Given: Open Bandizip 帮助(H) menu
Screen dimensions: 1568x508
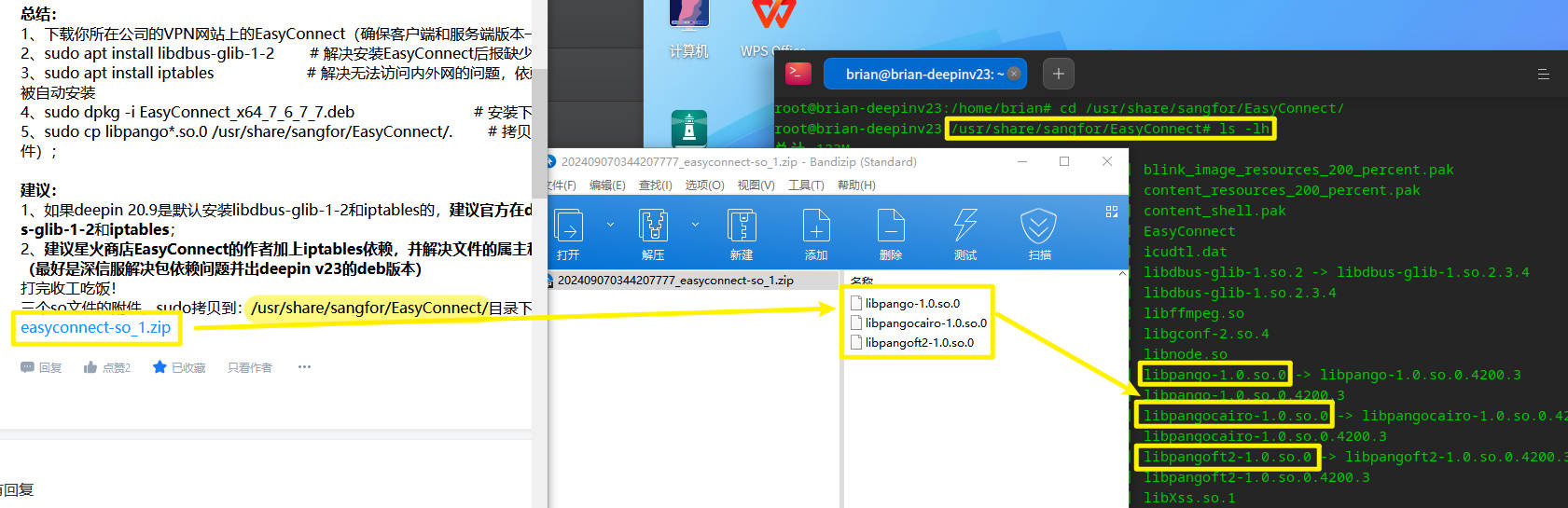Looking at the screenshot, I should tap(856, 185).
